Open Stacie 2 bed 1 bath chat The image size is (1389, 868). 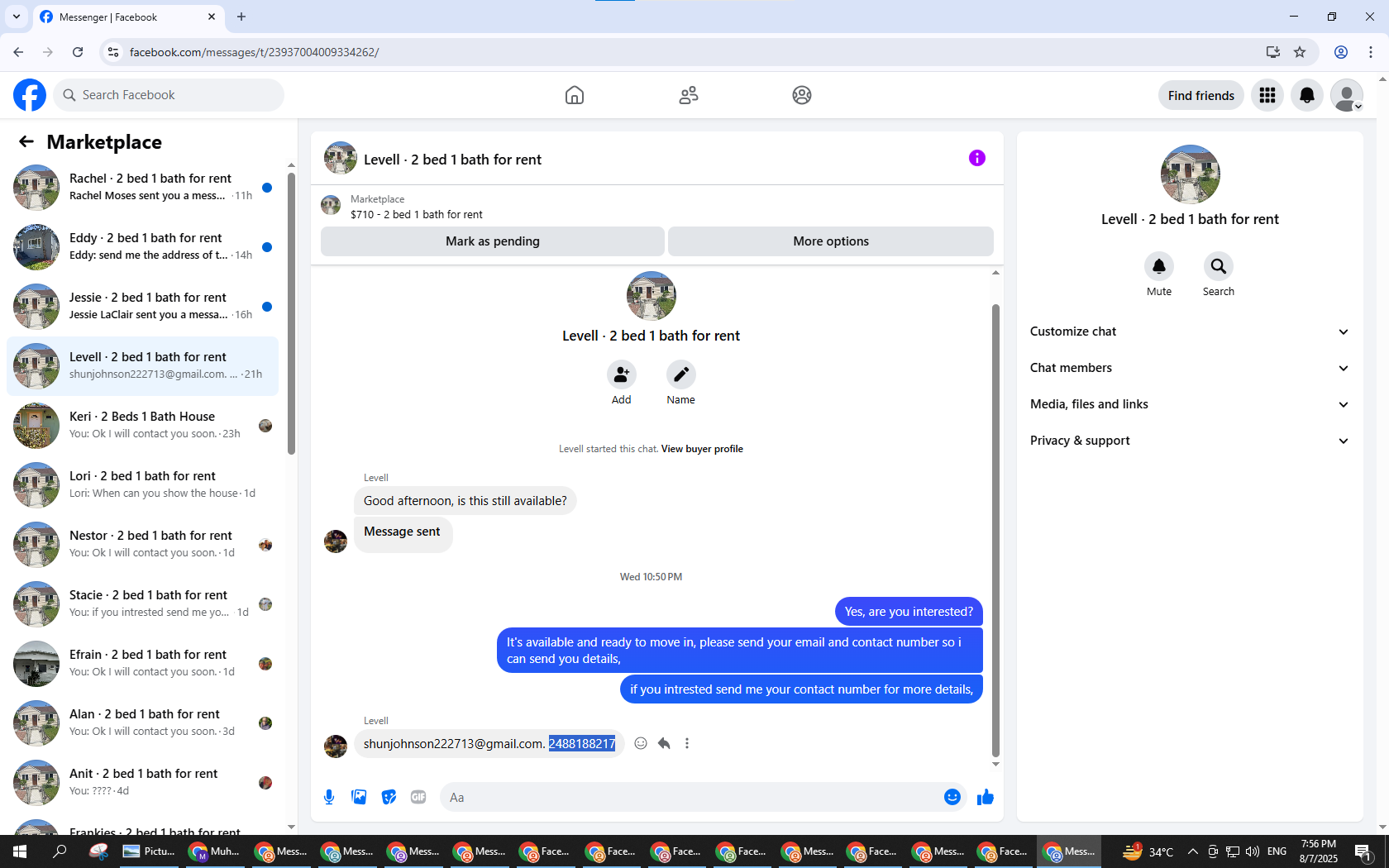point(143,604)
